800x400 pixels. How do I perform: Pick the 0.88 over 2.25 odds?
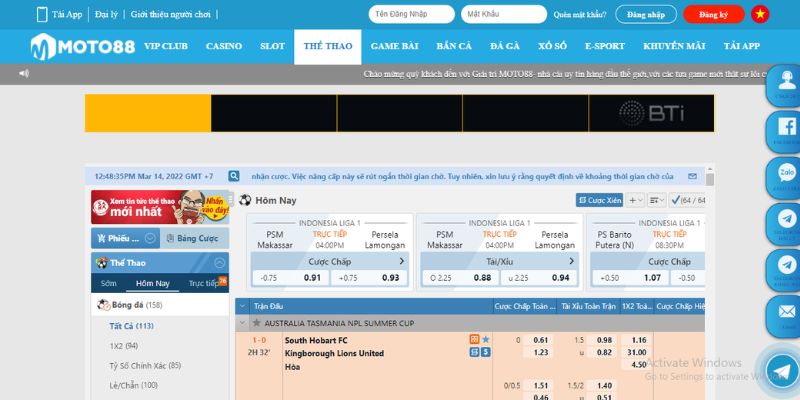[461, 278]
